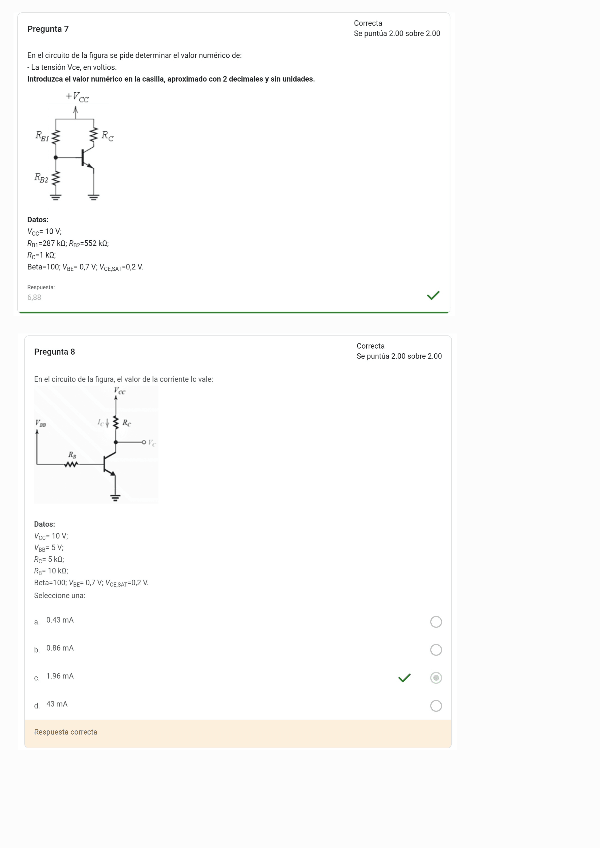
Task: Click the transistor symbol in Pregunta 7 circuit
Action: tap(85, 158)
